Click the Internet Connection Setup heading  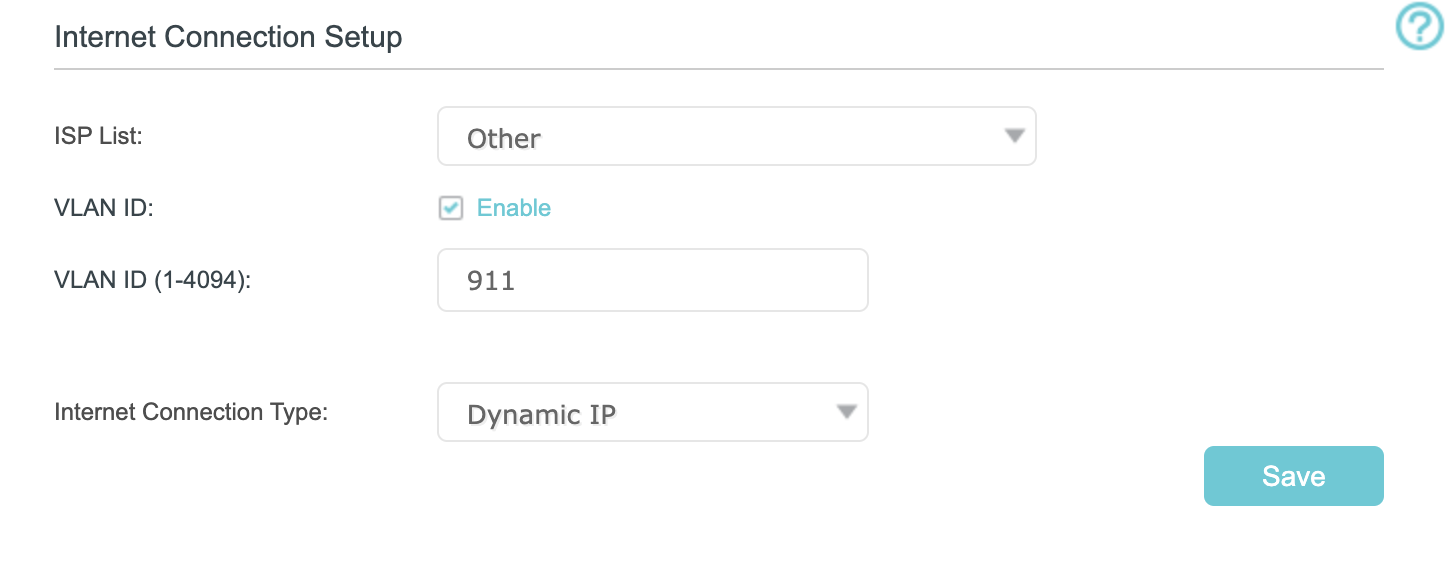point(228,38)
